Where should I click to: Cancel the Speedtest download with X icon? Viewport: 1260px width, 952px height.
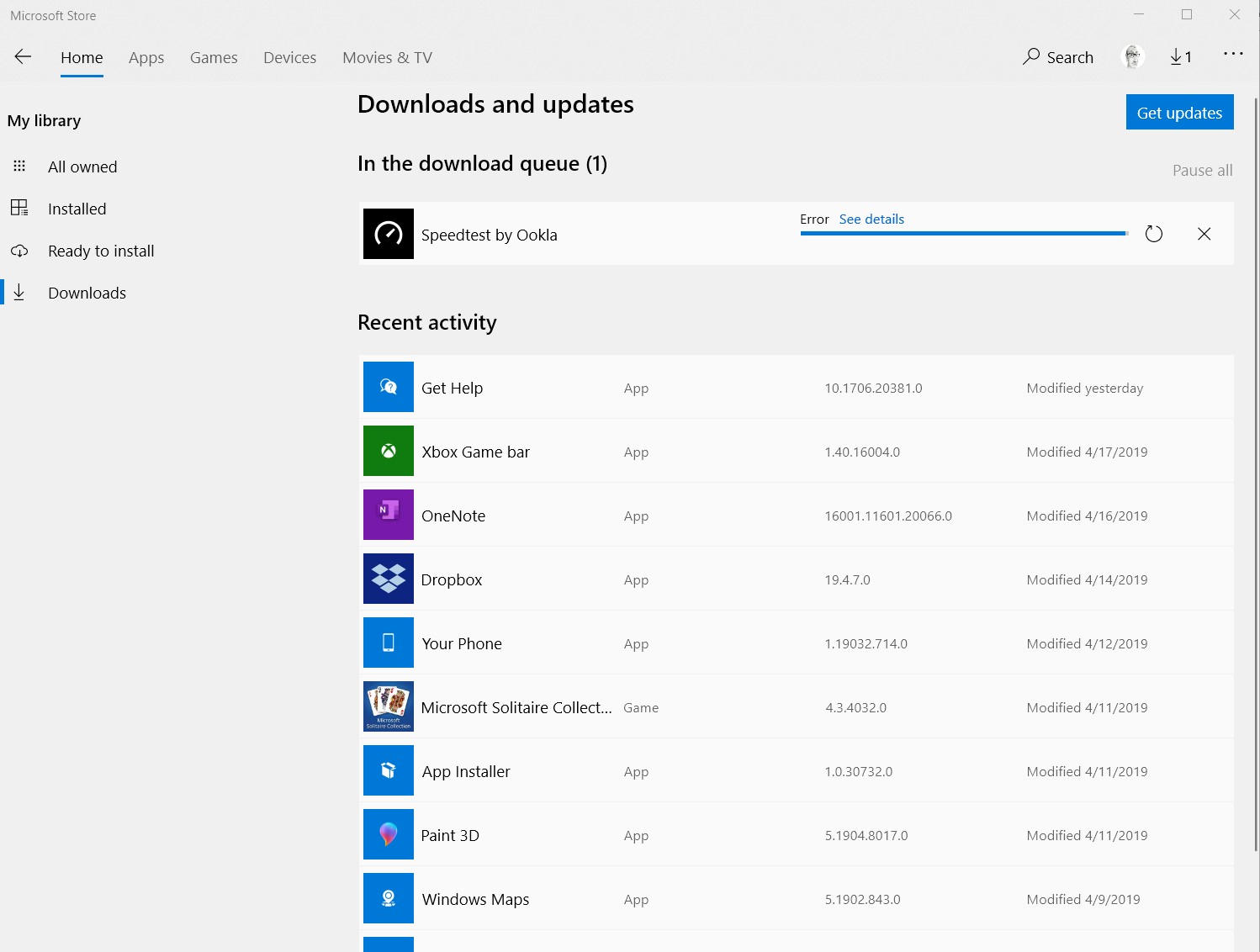click(x=1204, y=234)
